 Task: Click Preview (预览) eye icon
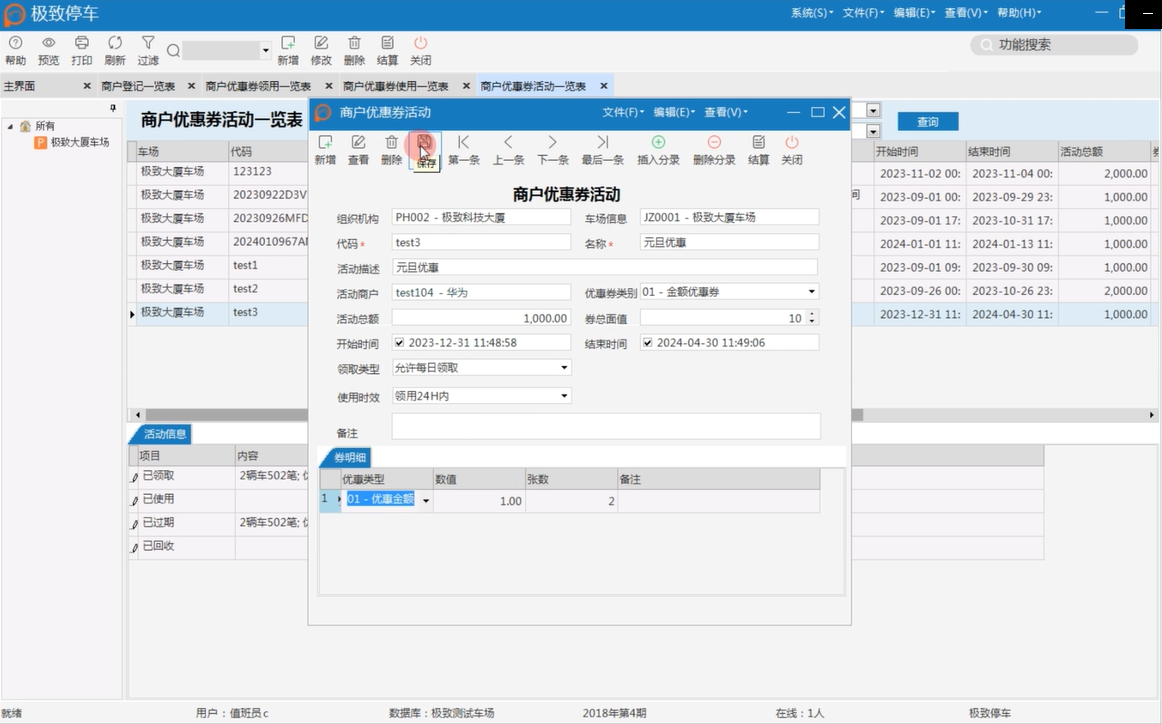[x=48, y=43]
